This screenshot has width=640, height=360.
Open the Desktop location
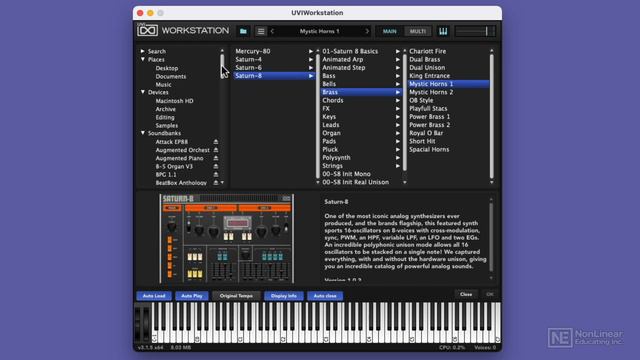(167, 68)
